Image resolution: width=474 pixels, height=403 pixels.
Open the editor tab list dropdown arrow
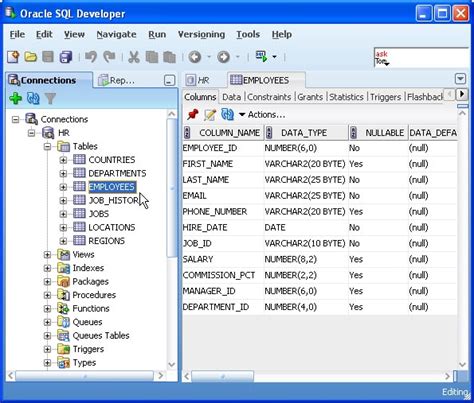pyautogui.click(x=460, y=79)
